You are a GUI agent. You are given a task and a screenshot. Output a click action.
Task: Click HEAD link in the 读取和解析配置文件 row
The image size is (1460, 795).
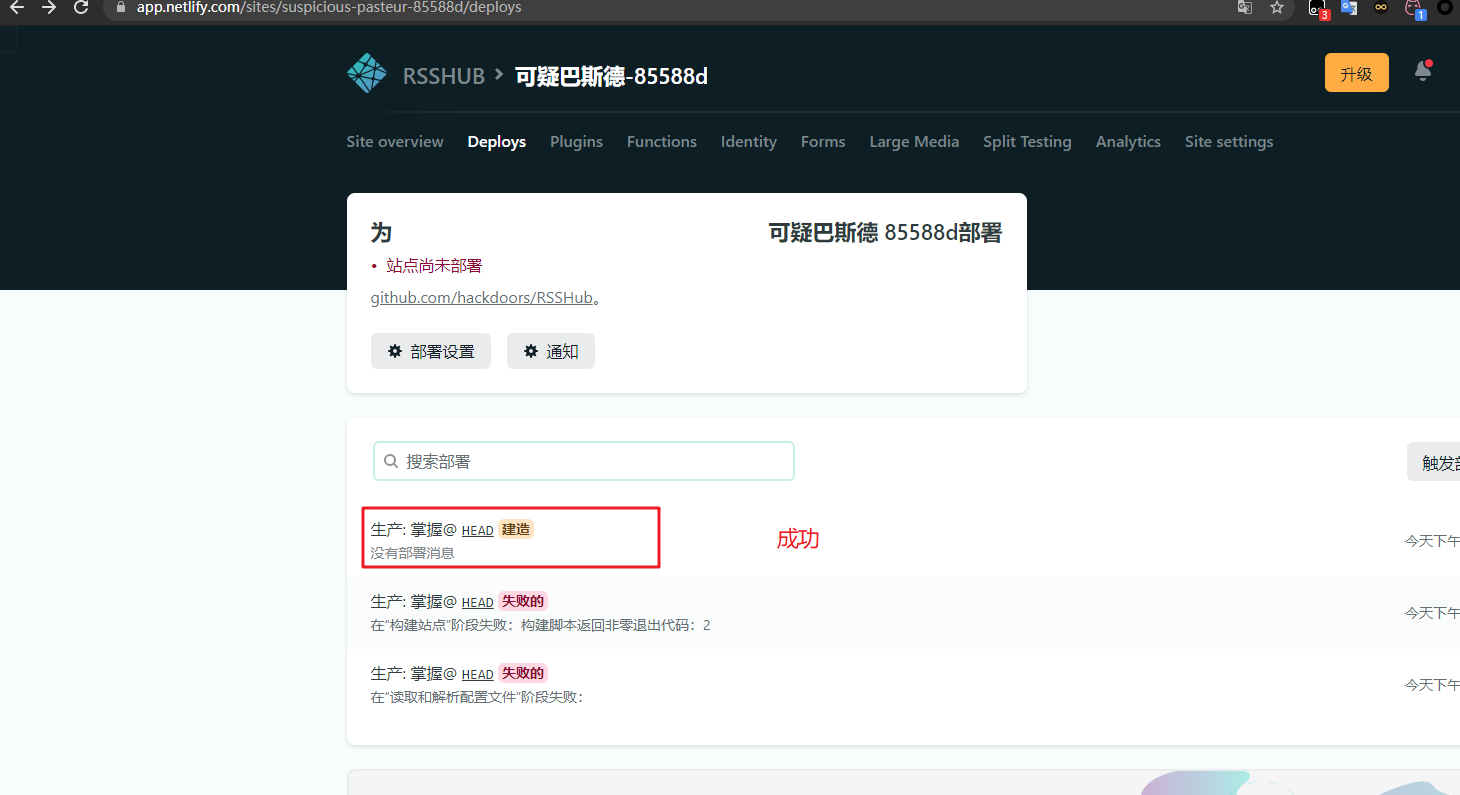(x=477, y=675)
